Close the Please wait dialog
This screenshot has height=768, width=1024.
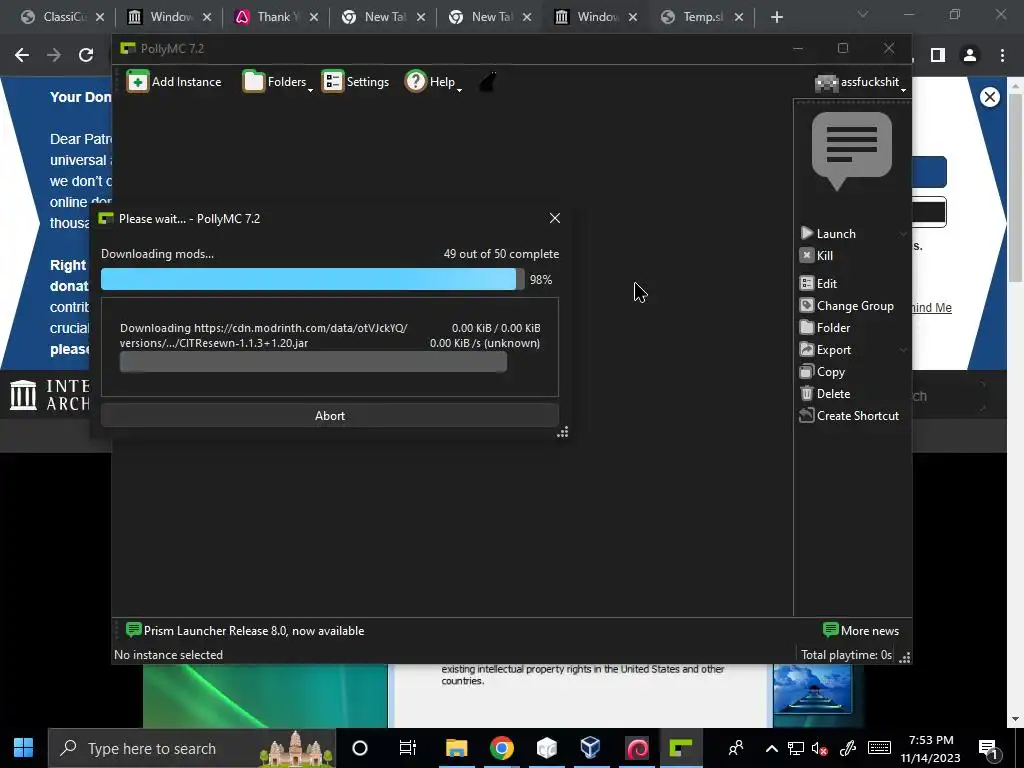coord(554,218)
